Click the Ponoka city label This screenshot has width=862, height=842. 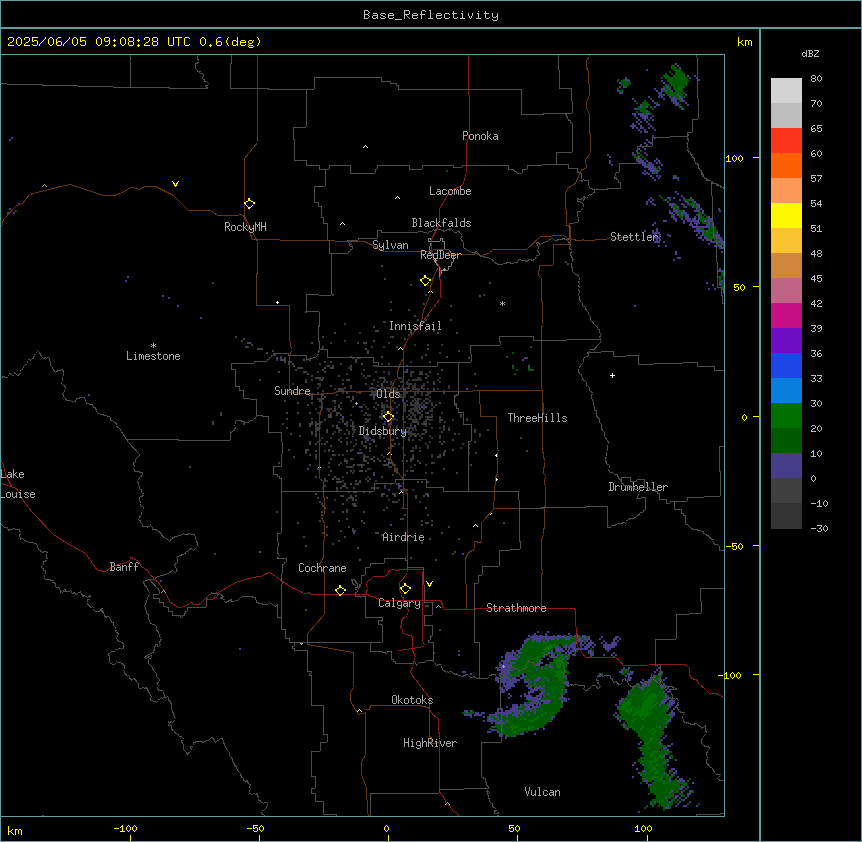[480, 136]
